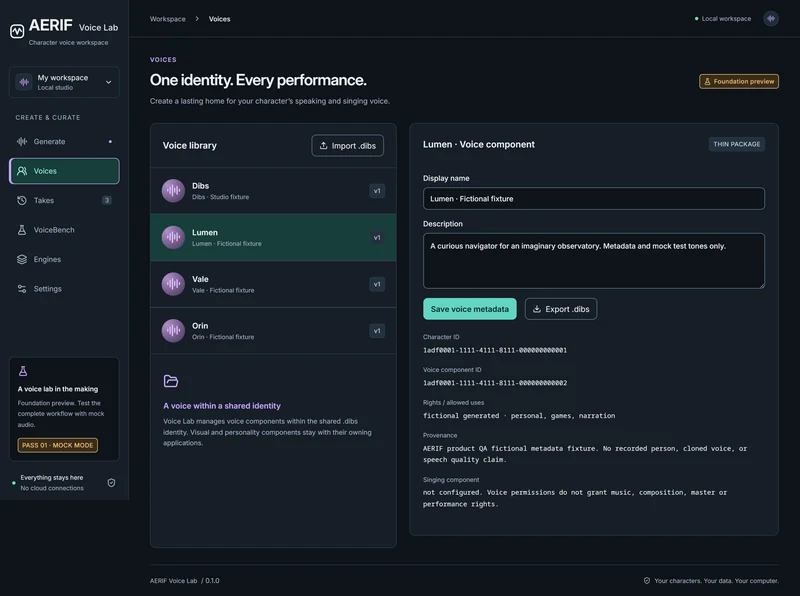The width and height of the screenshot is (800, 596).
Task: Select the Dibs voice row
Action: point(273,191)
